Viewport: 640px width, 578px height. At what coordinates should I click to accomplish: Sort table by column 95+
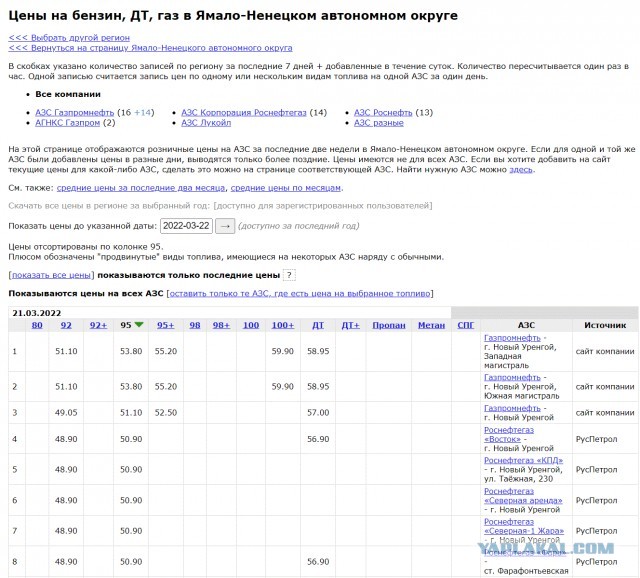tap(166, 325)
